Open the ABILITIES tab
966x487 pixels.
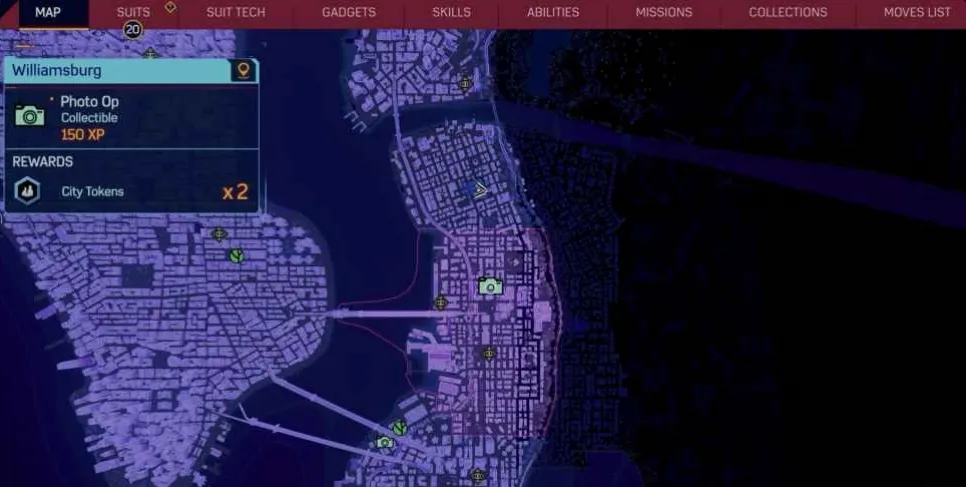click(553, 12)
